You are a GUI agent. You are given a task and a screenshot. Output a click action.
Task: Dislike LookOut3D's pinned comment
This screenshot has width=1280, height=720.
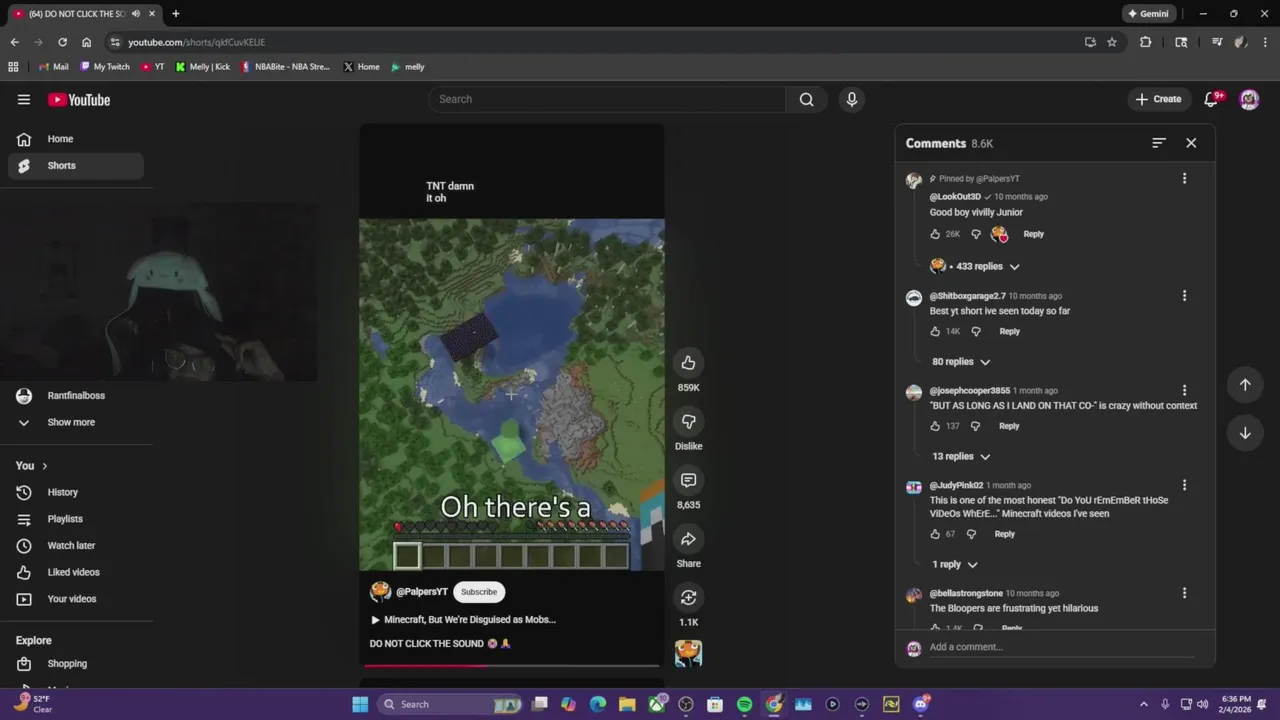(976, 234)
